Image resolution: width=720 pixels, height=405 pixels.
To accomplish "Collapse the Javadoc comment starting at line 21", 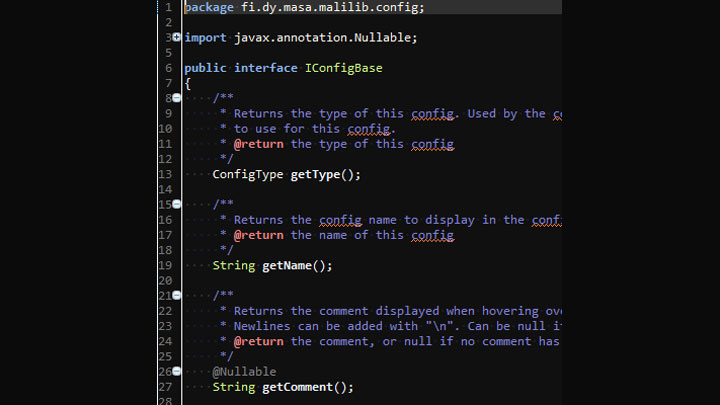I will 177,296.
